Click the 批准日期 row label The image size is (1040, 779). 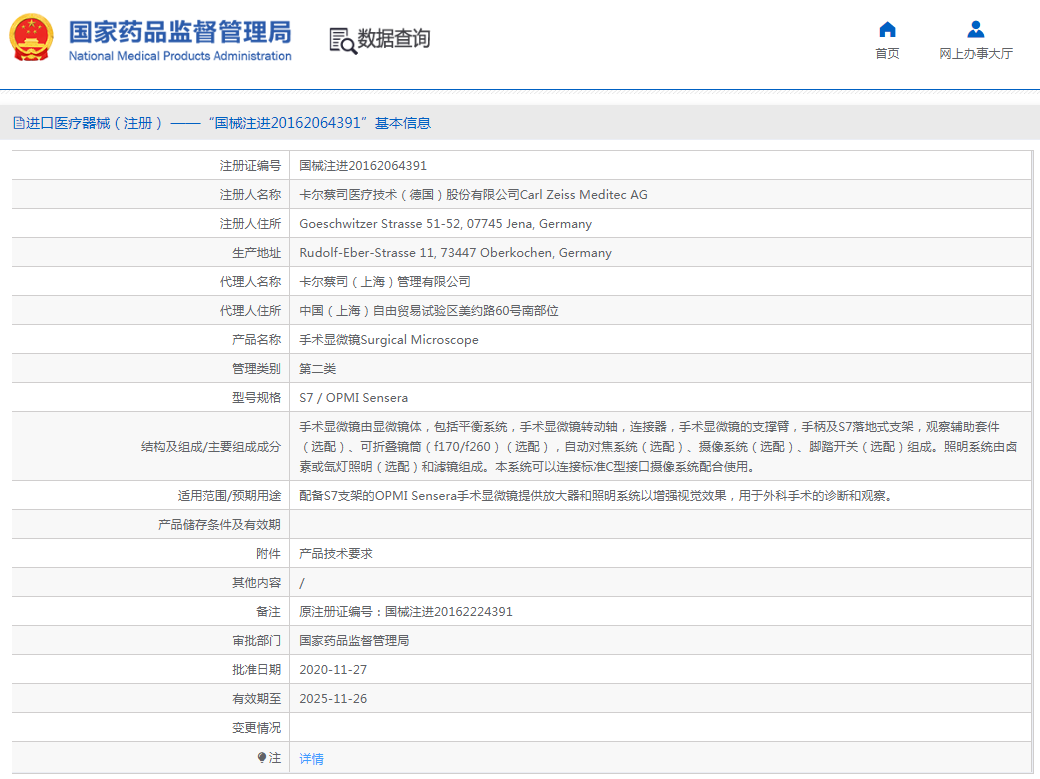tap(256, 670)
